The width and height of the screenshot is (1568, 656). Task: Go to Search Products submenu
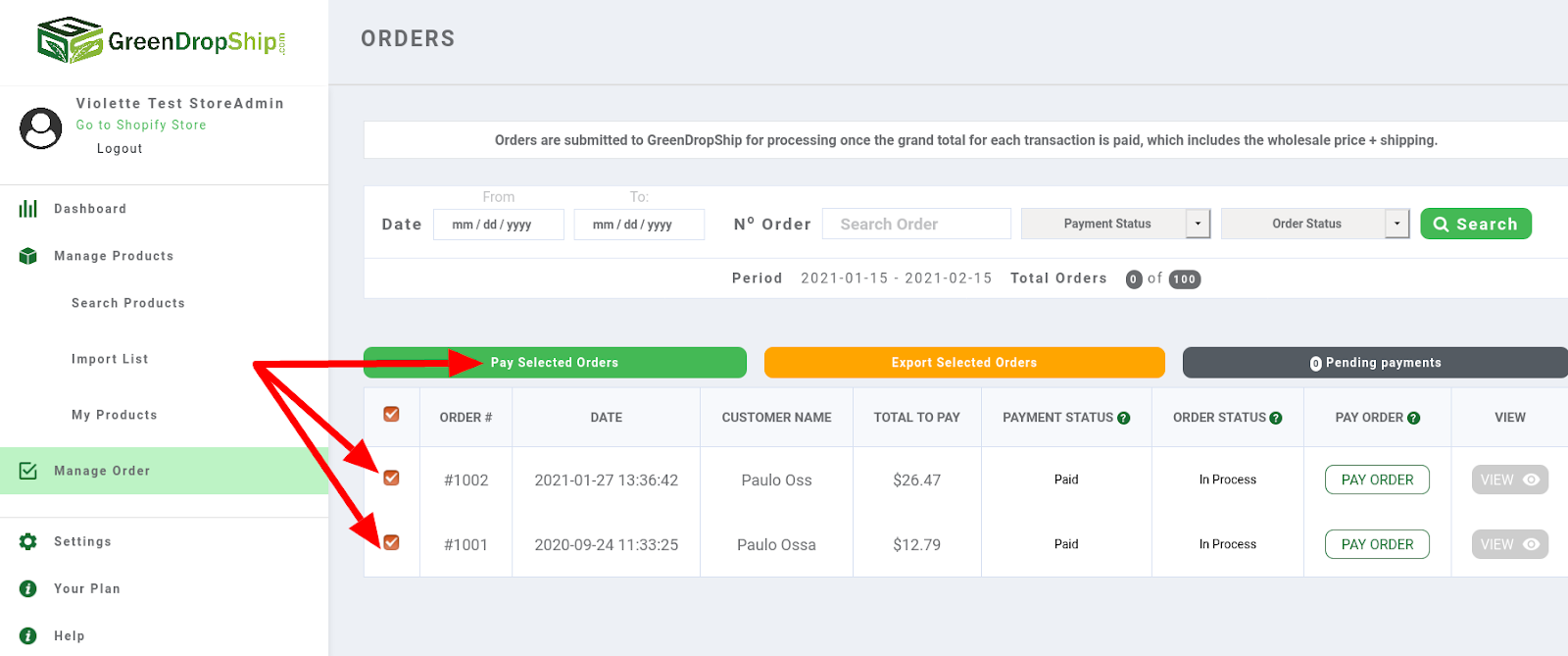[128, 303]
